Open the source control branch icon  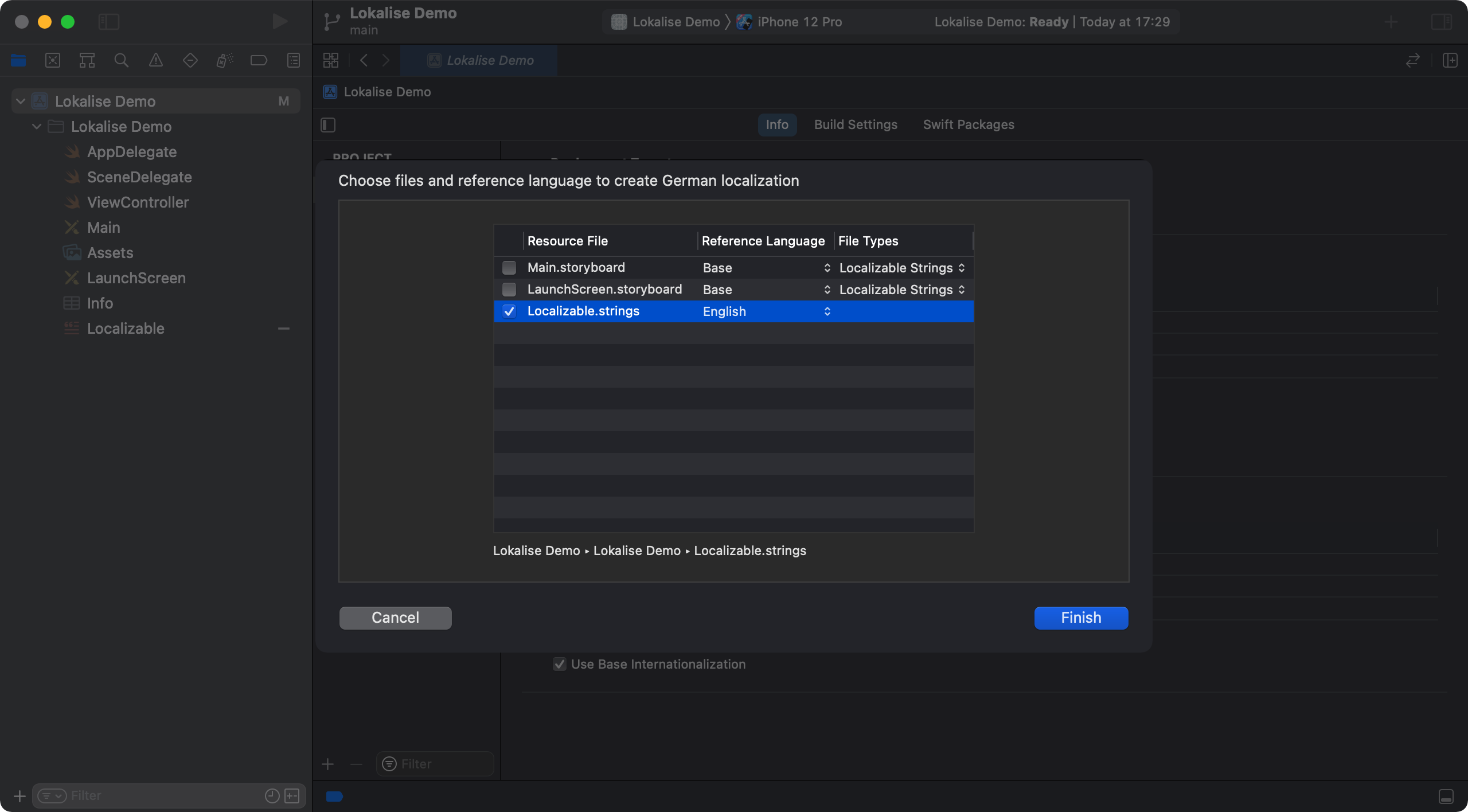coord(332,22)
